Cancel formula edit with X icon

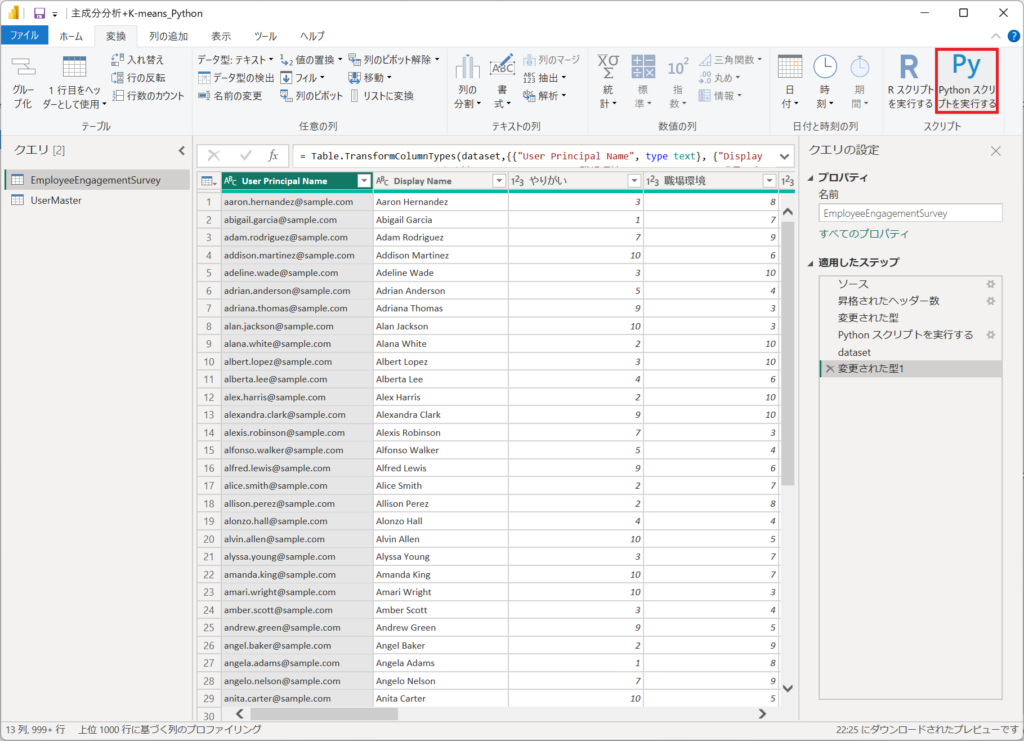click(214, 155)
